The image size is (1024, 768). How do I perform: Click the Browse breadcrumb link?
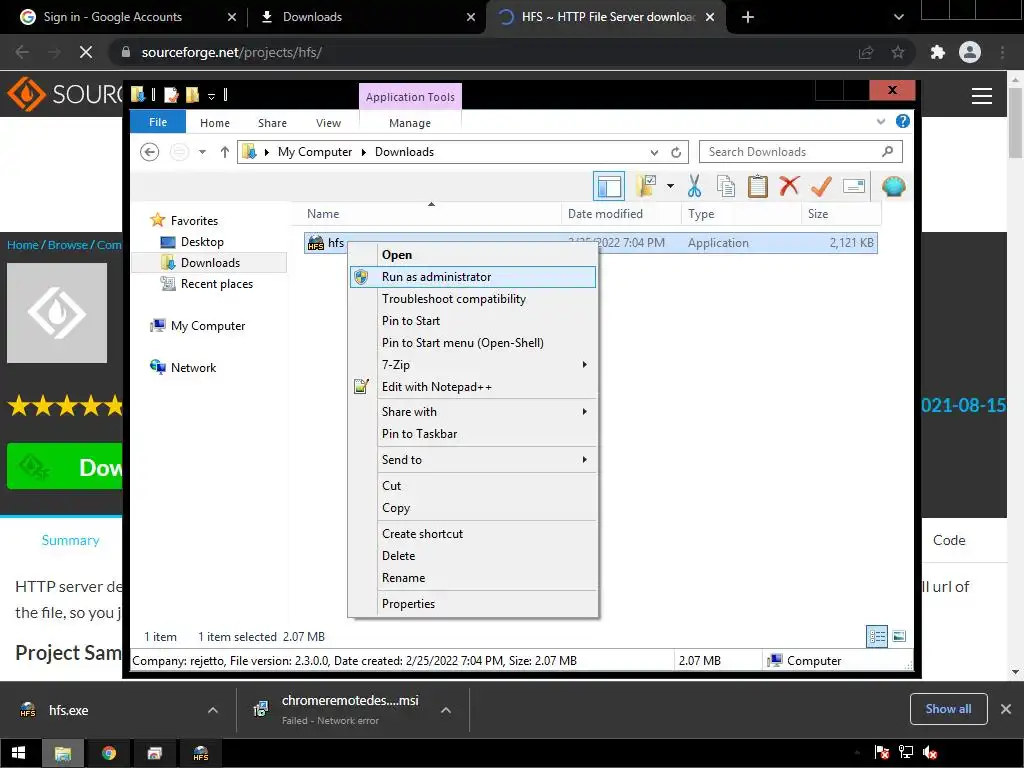[68, 245]
